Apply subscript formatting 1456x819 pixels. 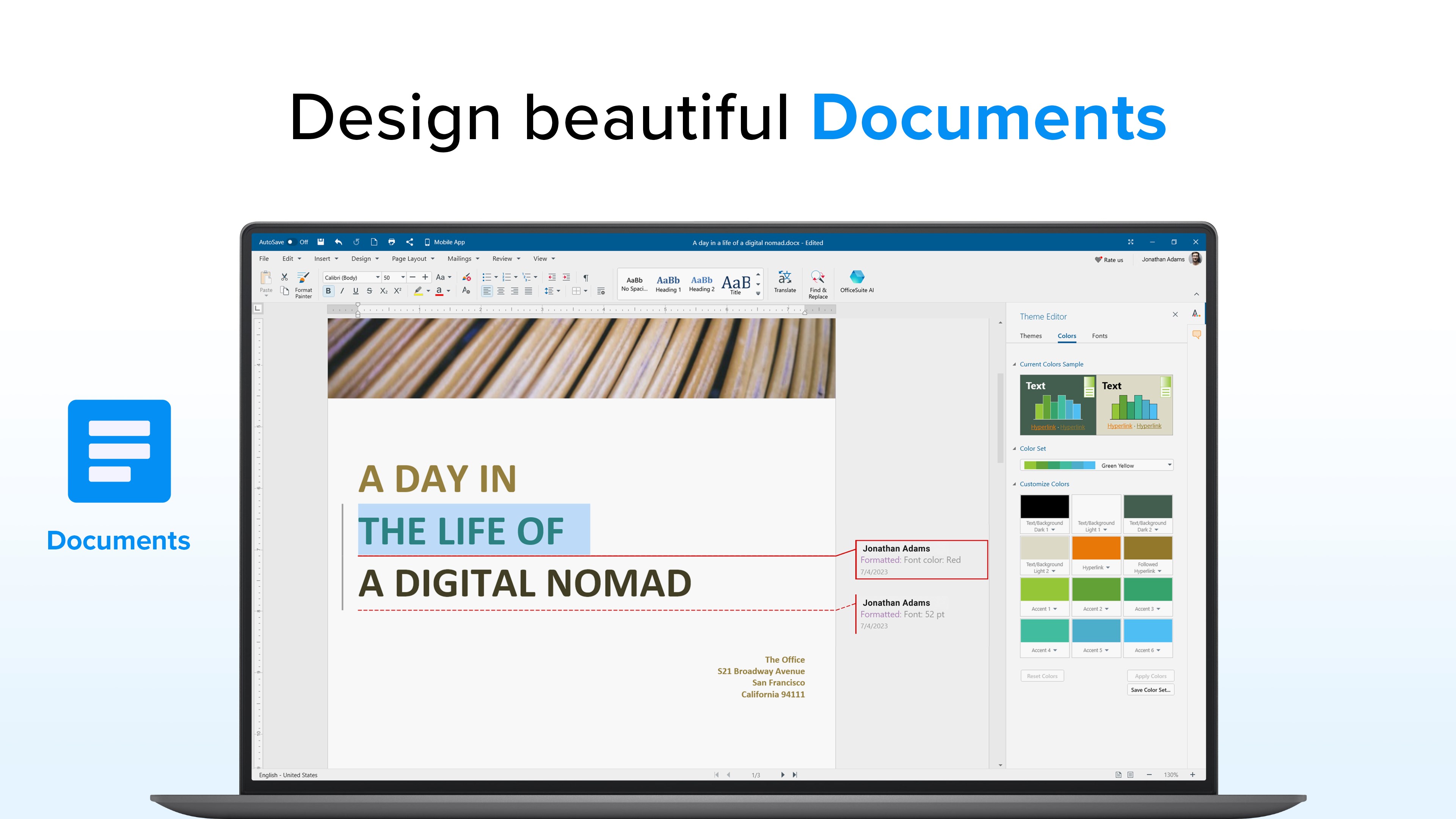pyautogui.click(x=383, y=290)
